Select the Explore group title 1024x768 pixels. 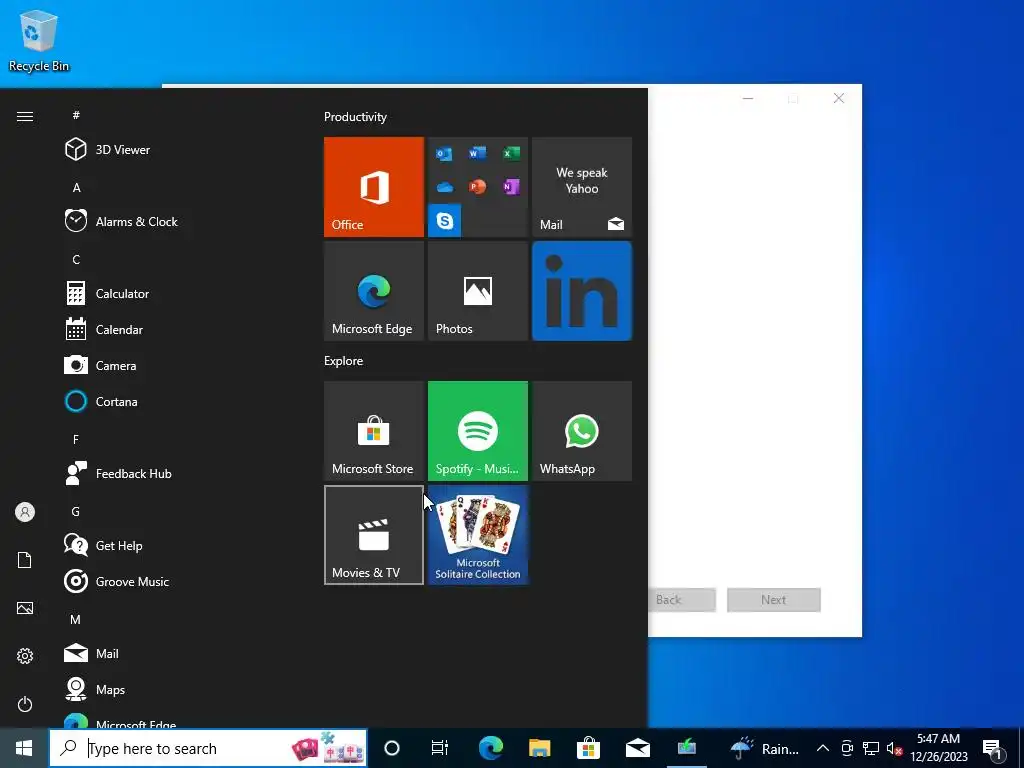click(344, 360)
